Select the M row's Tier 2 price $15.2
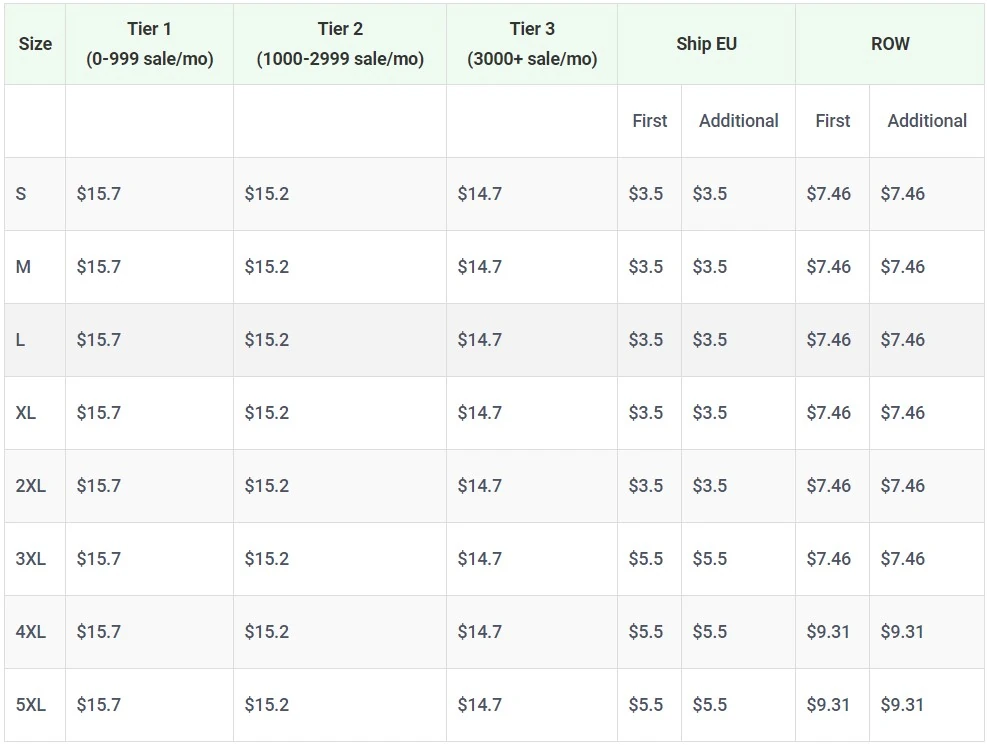 (267, 267)
